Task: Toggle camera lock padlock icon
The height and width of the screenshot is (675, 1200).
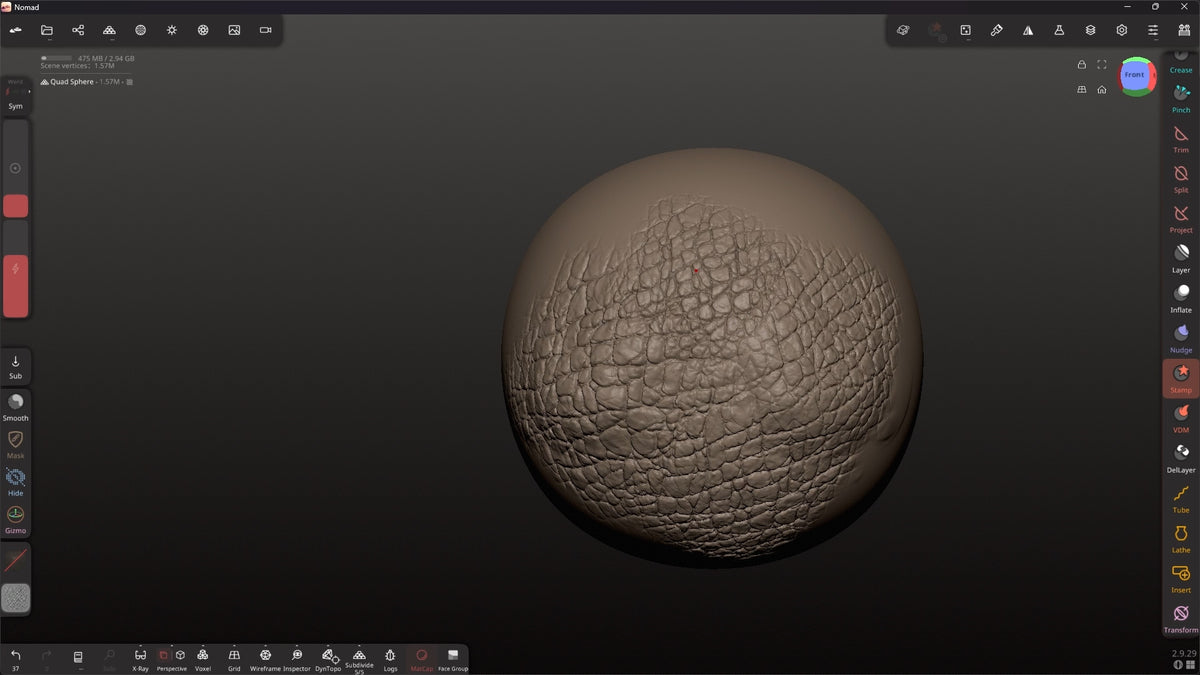Action: click(1081, 64)
